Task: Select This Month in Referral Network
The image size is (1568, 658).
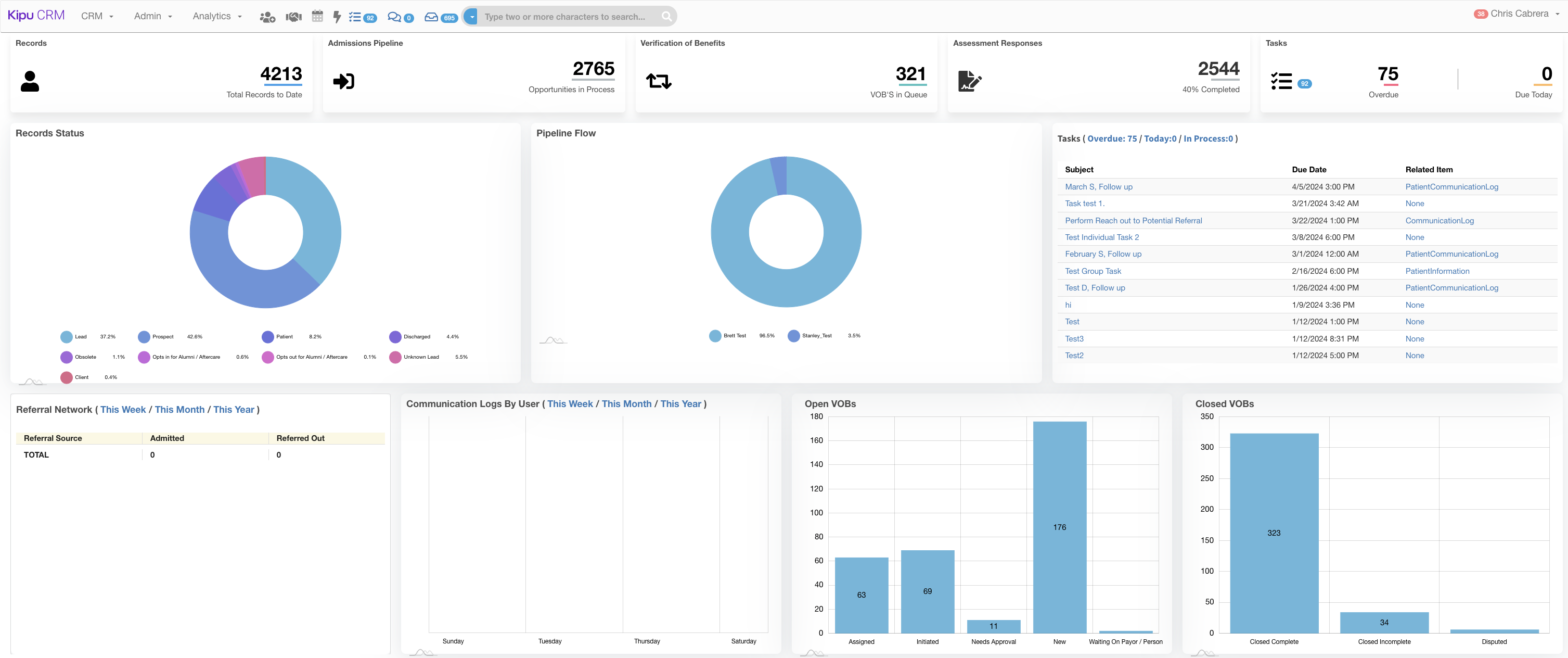Action: 179,409
